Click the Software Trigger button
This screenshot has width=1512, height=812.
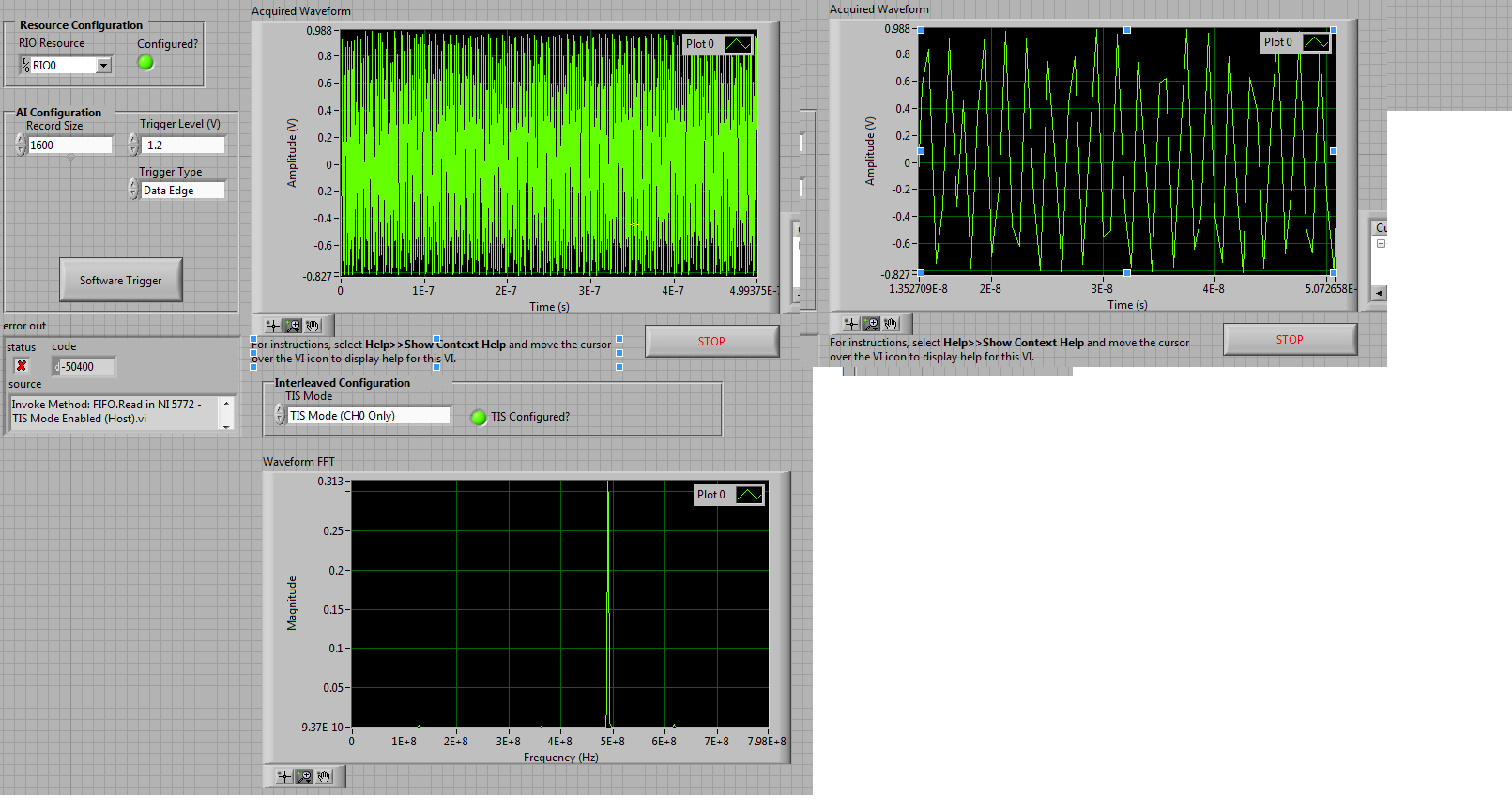pyautogui.click(x=121, y=280)
